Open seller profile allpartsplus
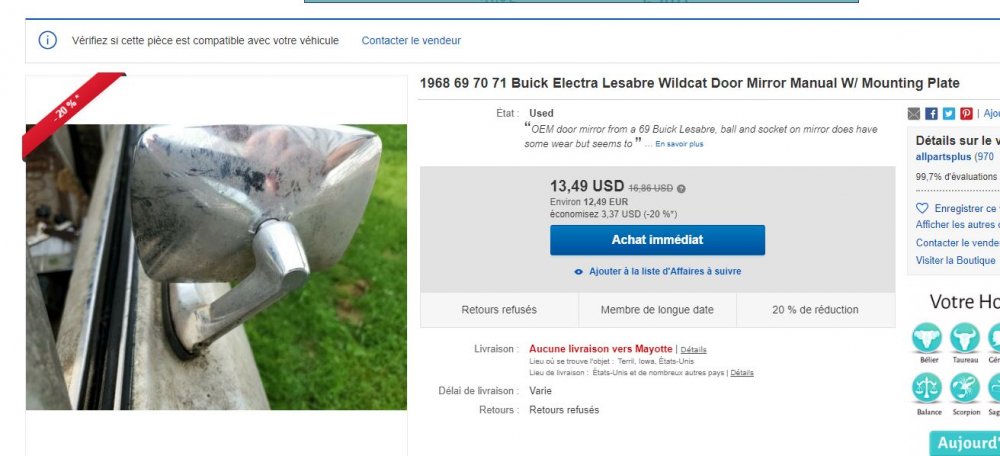The image size is (1000, 456). 943,156
